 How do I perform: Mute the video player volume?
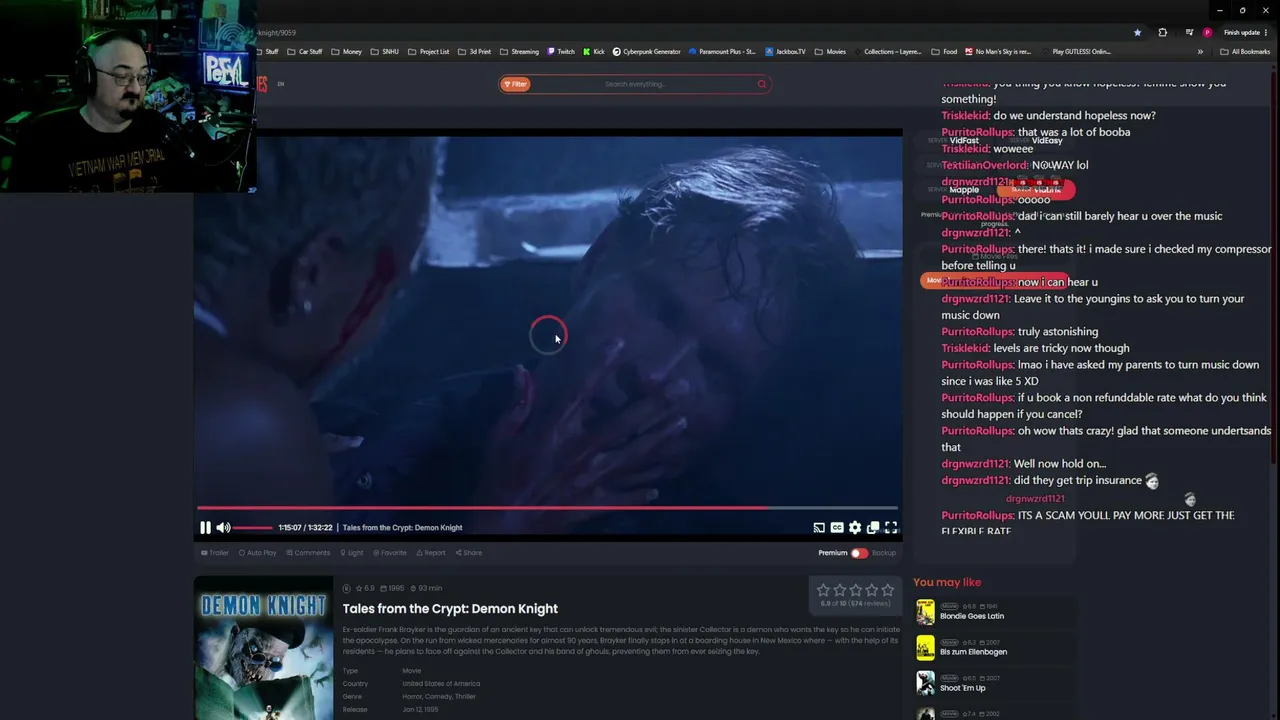tap(223, 528)
